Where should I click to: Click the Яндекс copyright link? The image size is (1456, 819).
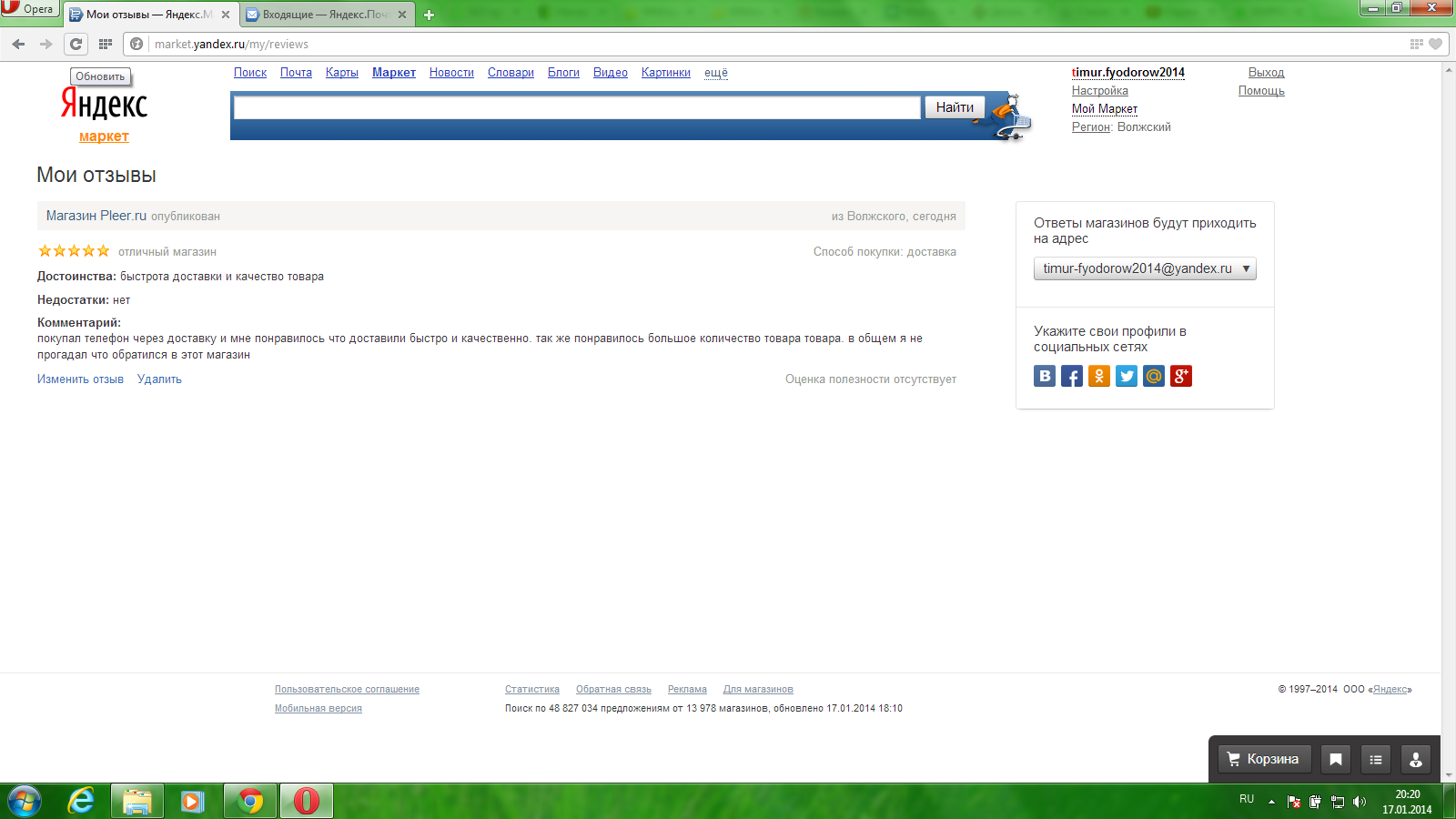(1390, 690)
